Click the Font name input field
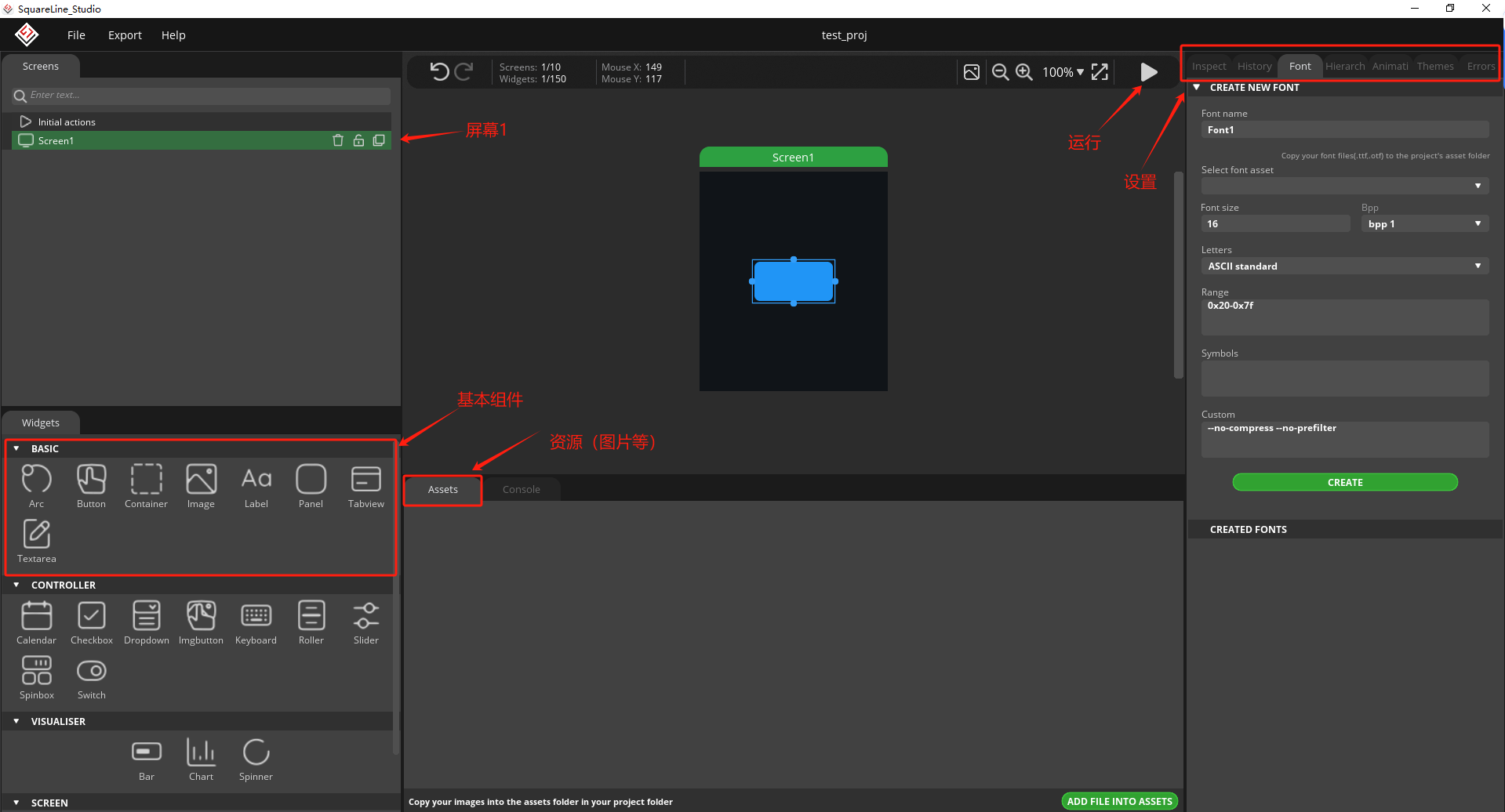This screenshot has height=812, width=1505. 1344,130
